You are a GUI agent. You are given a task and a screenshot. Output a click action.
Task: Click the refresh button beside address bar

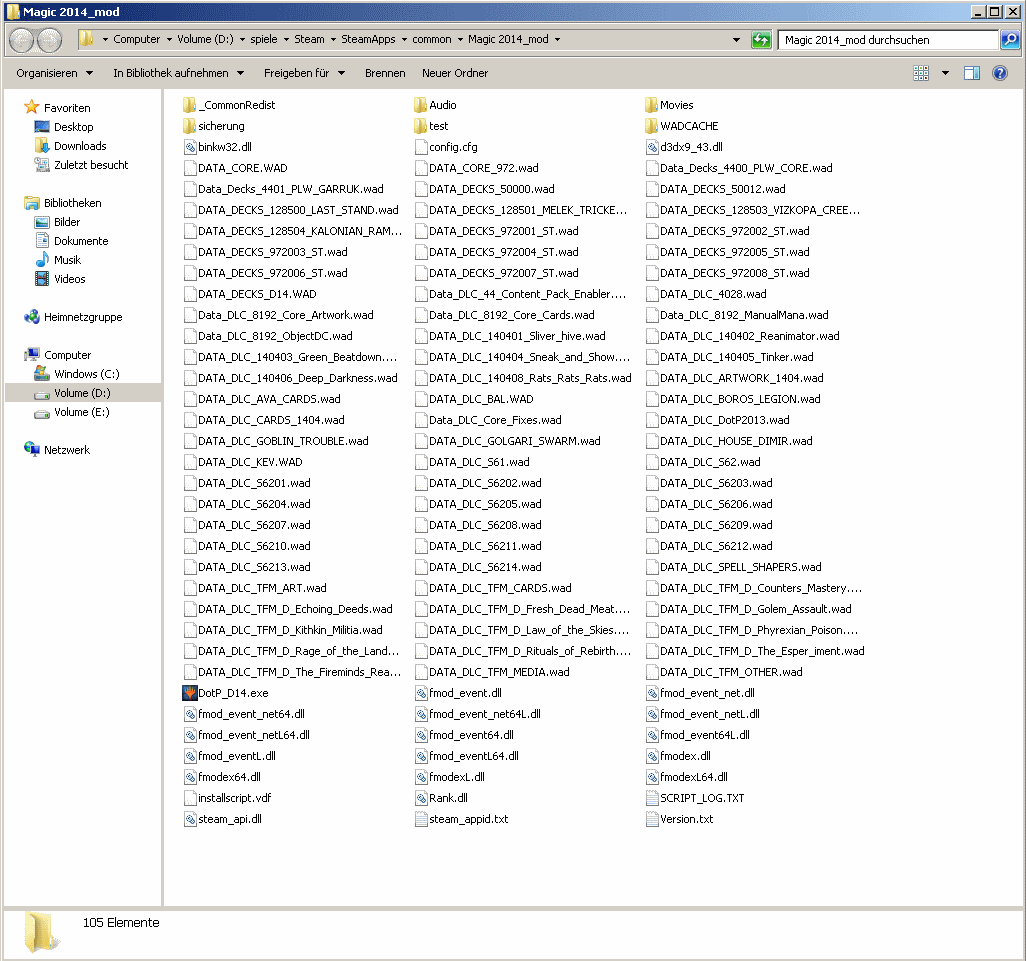761,40
